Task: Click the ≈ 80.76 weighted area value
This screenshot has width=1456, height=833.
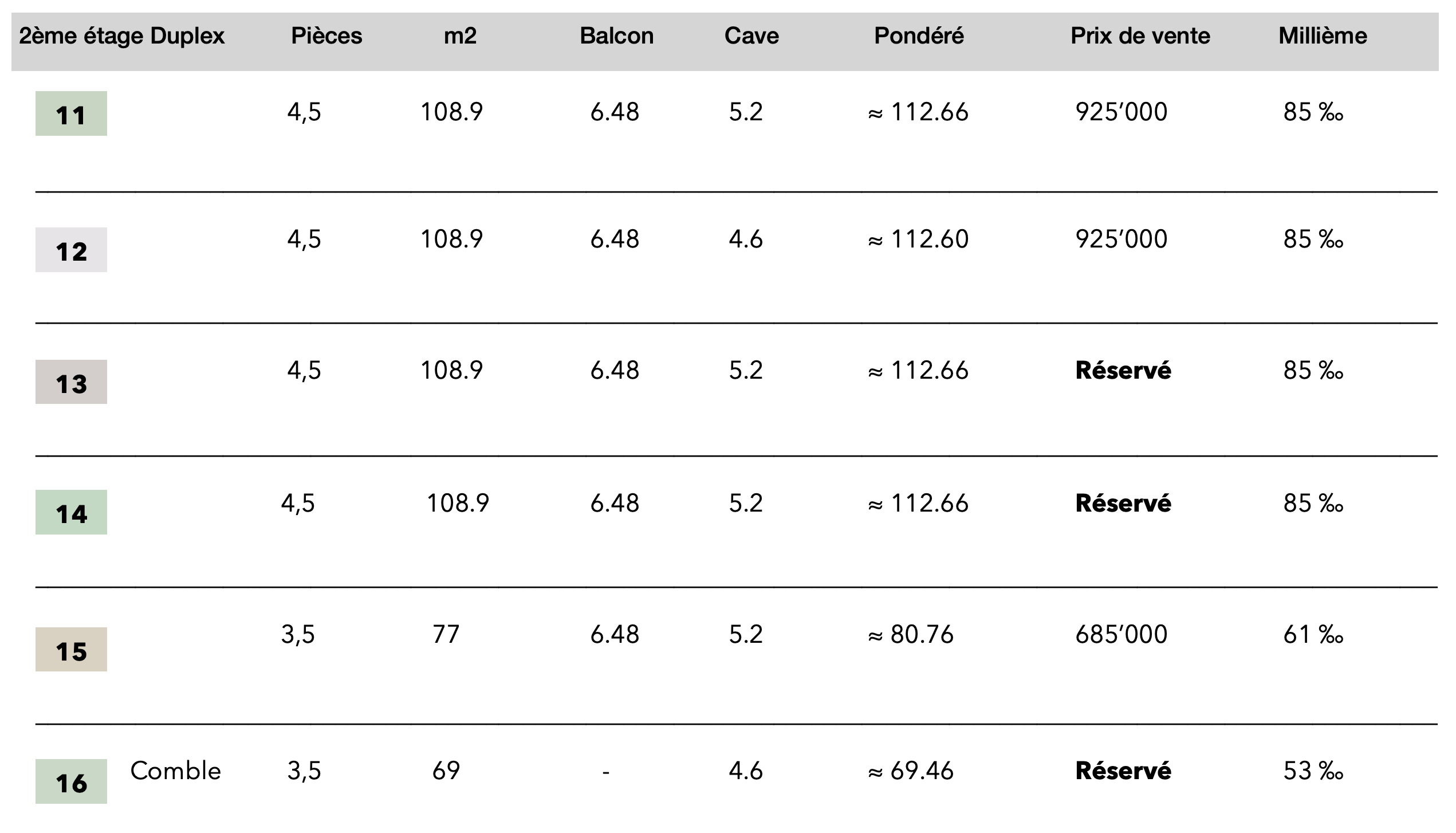Action: (911, 635)
